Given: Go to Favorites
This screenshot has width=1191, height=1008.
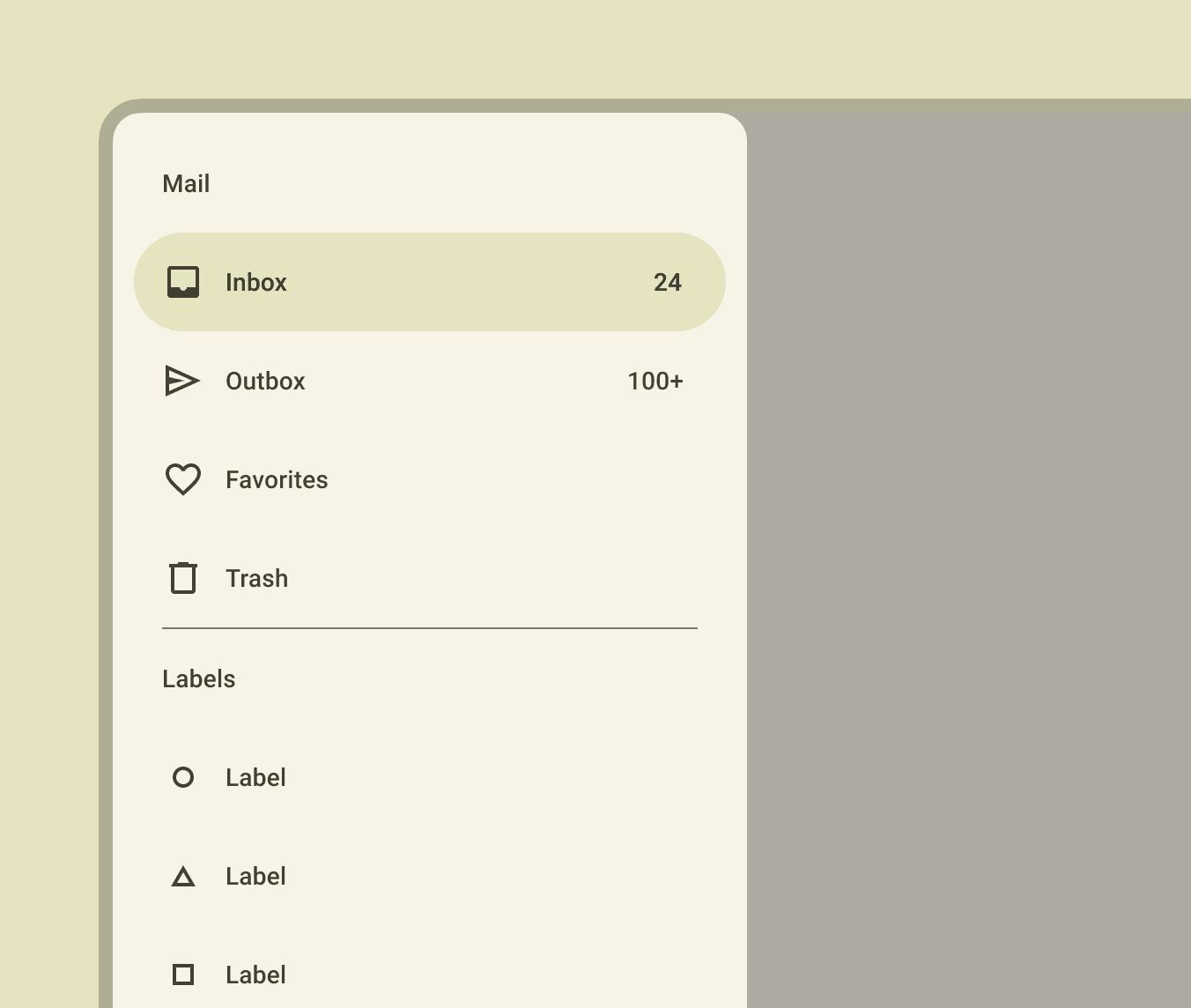Looking at the screenshot, I should point(430,479).
